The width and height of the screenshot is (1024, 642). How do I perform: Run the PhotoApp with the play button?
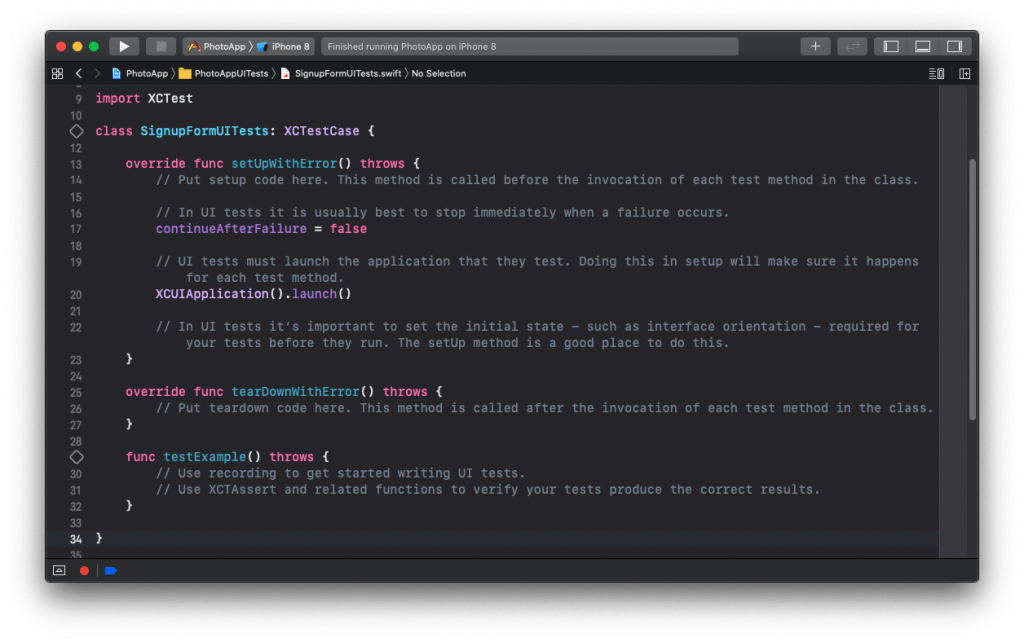124,46
